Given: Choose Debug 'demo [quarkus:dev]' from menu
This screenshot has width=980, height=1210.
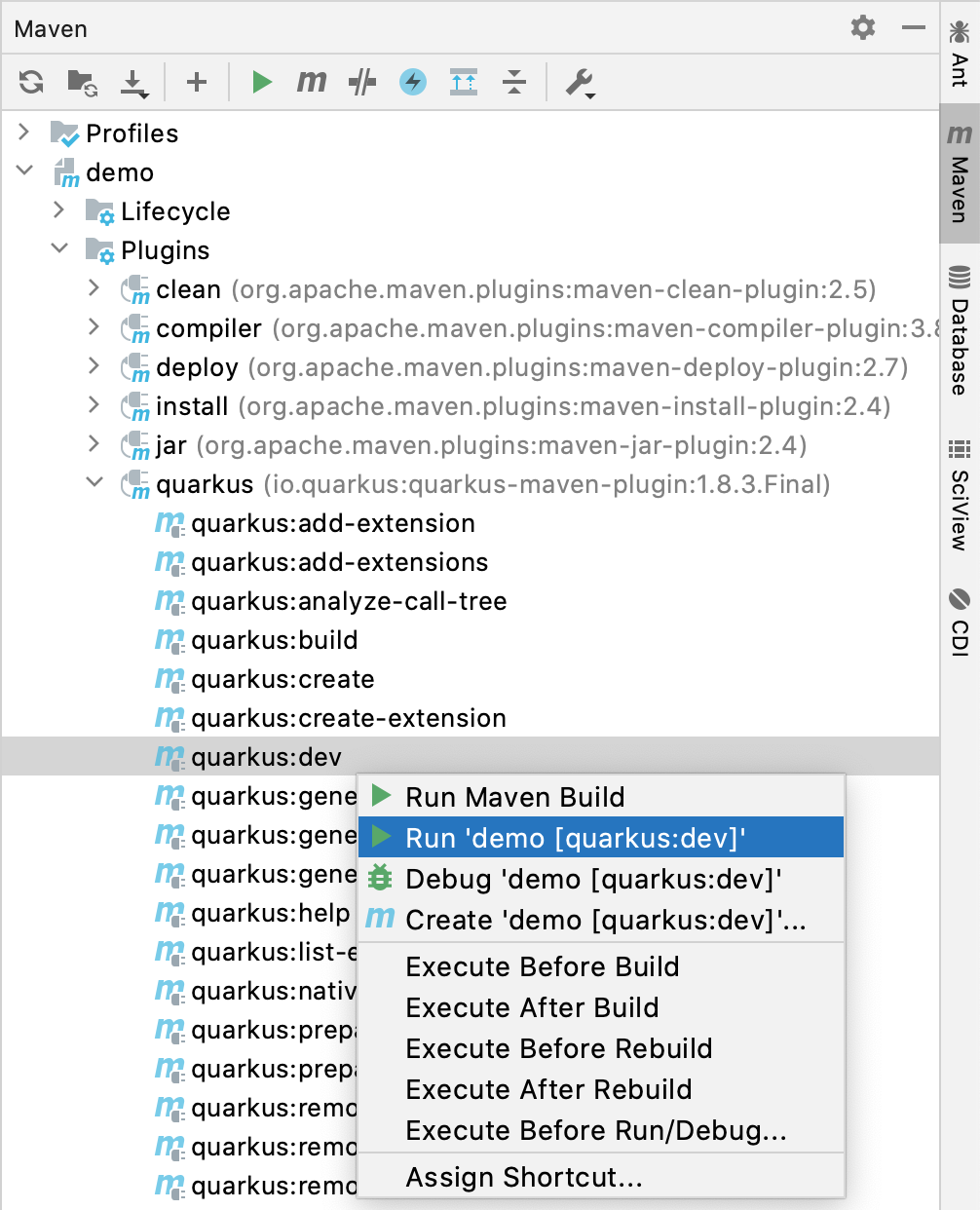Looking at the screenshot, I should pos(593,879).
